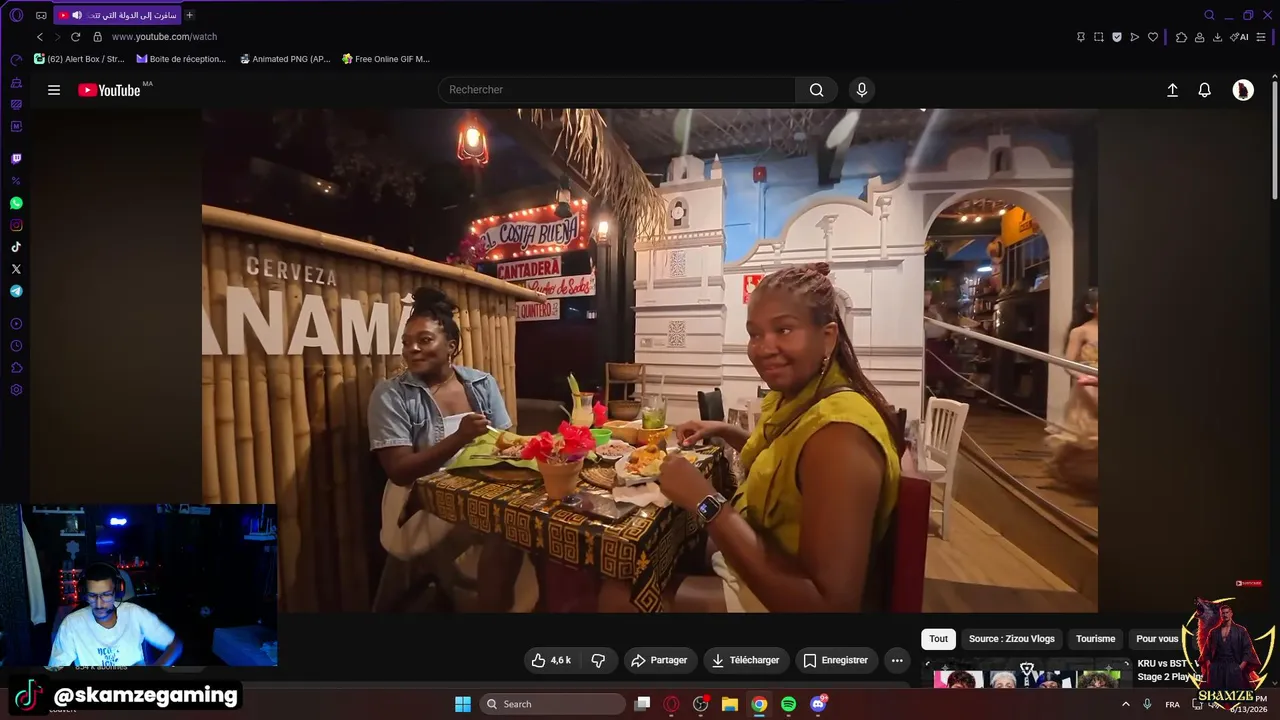This screenshot has width=1280, height=720.
Task: Select the Arabic-titled YouTube tab
Action: point(118,15)
